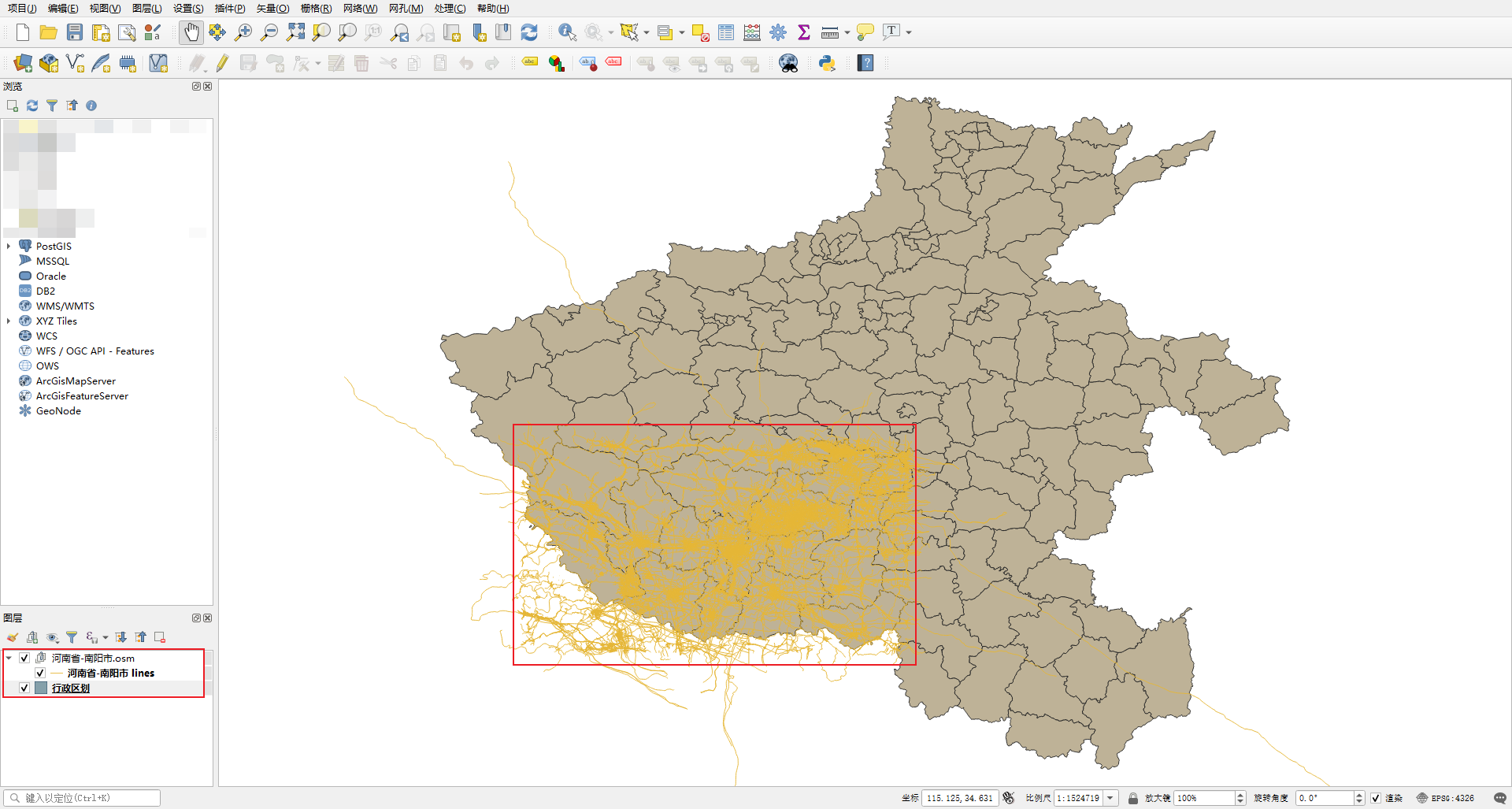This screenshot has width=1512, height=809.
Task: Expand the XYZ Tiles browser node
Action: (9, 321)
